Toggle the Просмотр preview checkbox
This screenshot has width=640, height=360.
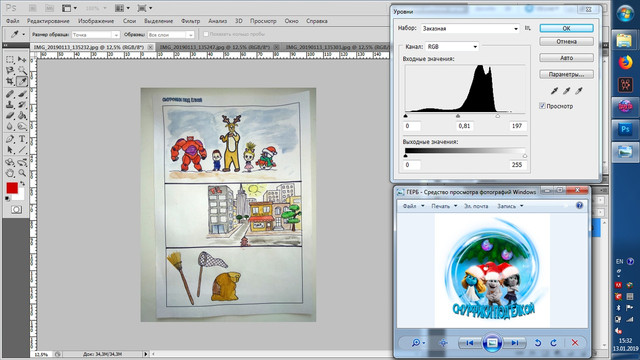click(542, 106)
